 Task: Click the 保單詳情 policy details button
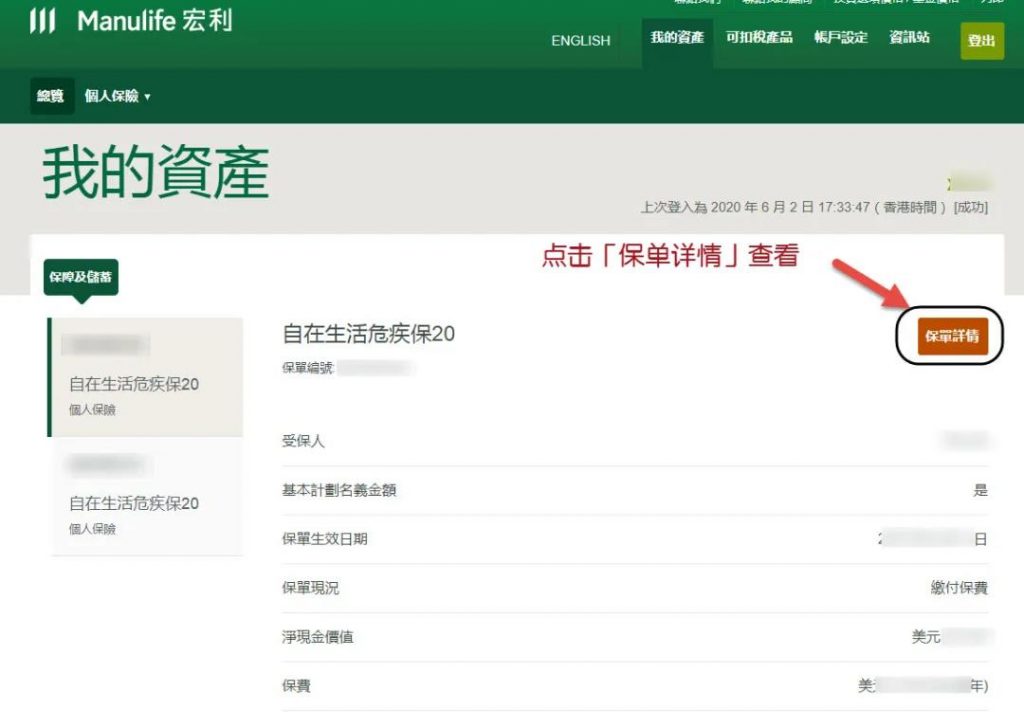pyautogui.click(x=952, y=336)
